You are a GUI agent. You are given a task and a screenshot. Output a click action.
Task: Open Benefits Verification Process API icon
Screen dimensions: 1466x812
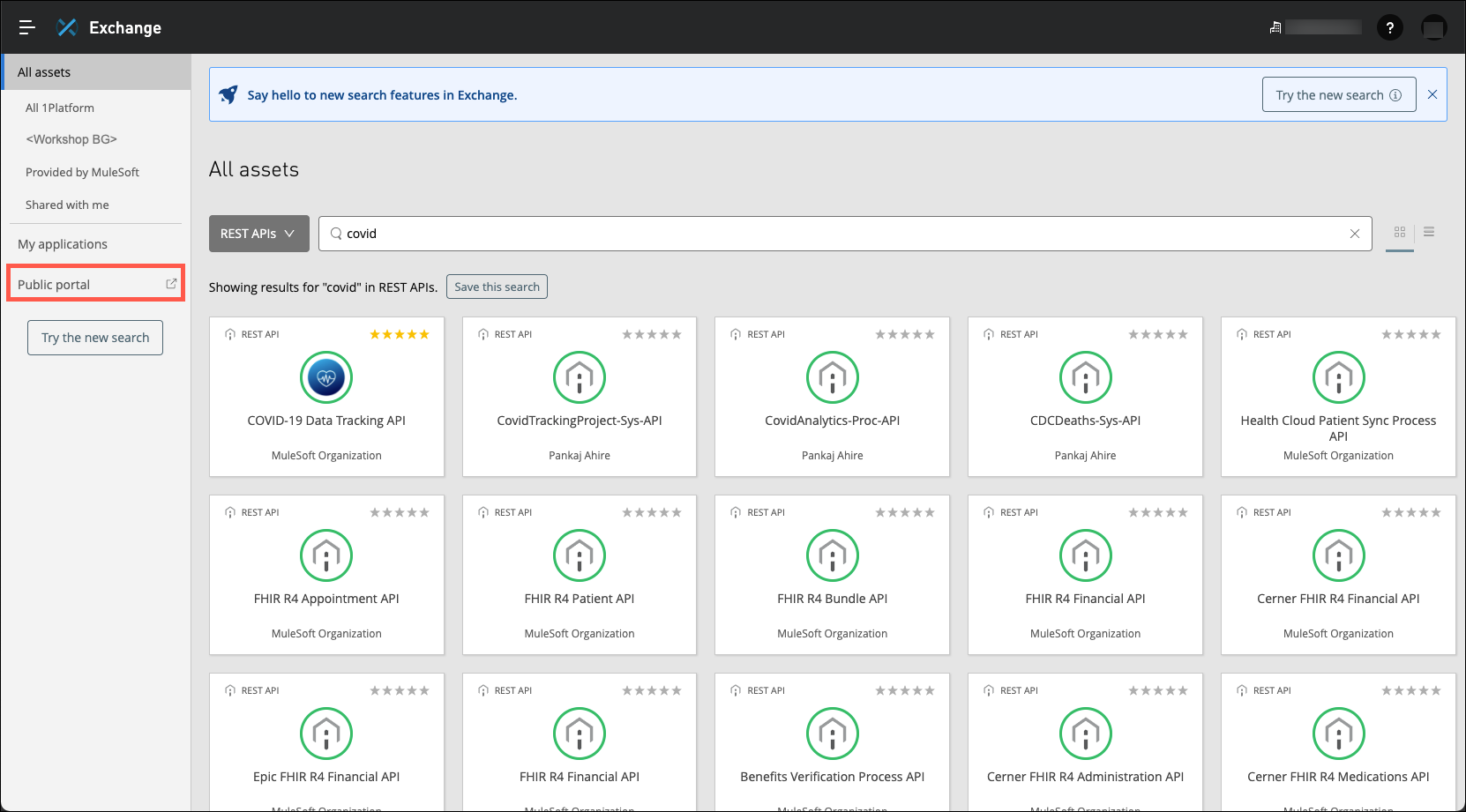pos(833,734)
